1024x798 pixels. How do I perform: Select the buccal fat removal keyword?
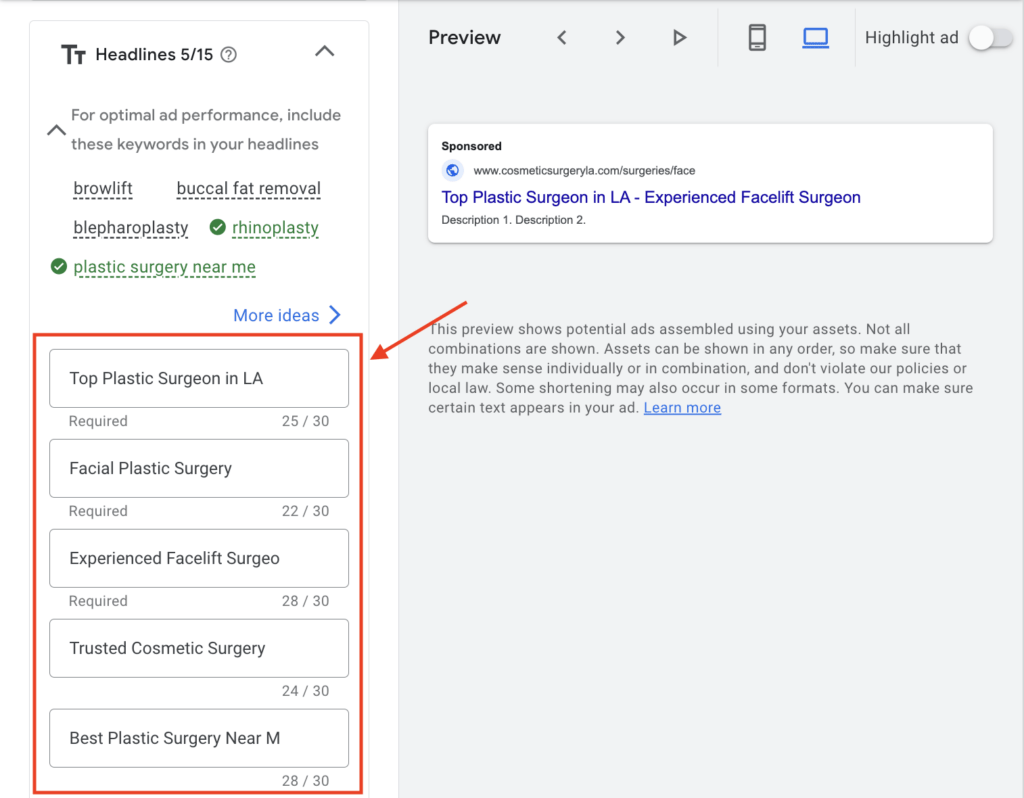pyautogui.click(x=249, y=189)
